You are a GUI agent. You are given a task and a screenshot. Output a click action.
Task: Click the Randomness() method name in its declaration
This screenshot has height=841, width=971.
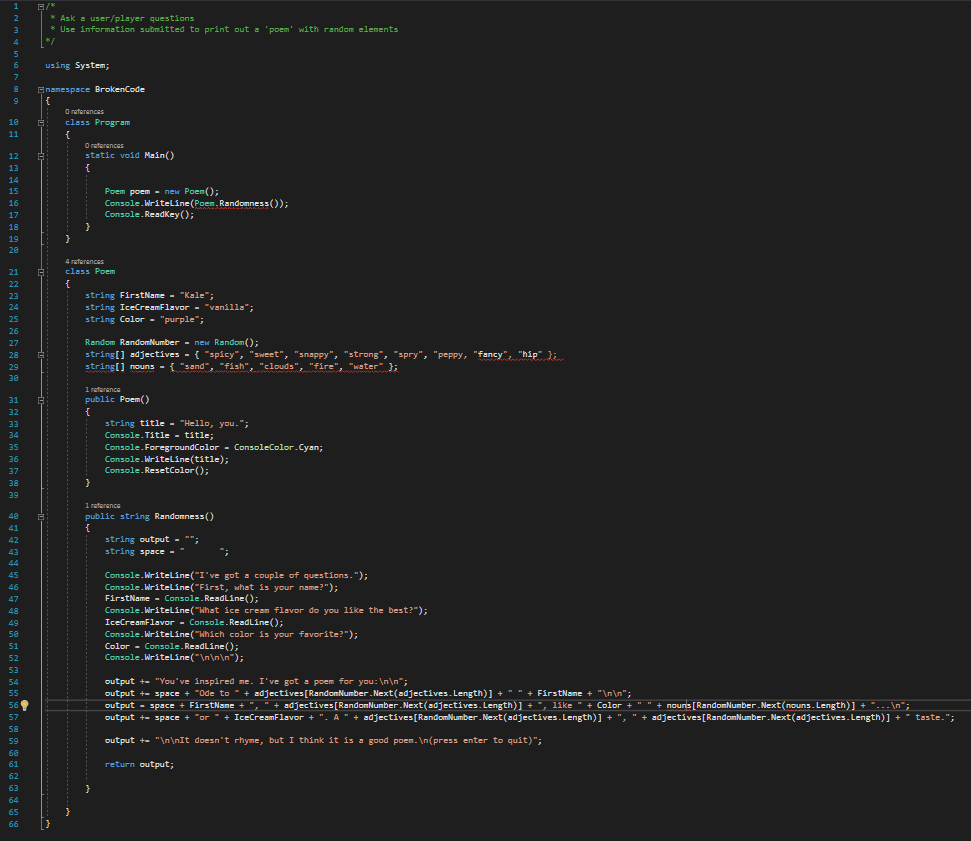(180, 516)
